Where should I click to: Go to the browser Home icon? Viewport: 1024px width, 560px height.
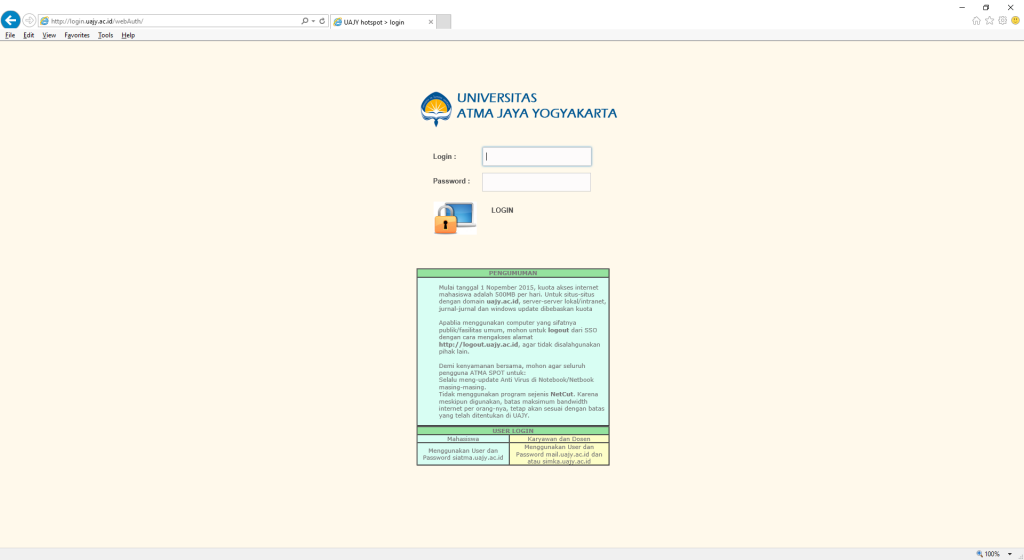pos(976,20)
